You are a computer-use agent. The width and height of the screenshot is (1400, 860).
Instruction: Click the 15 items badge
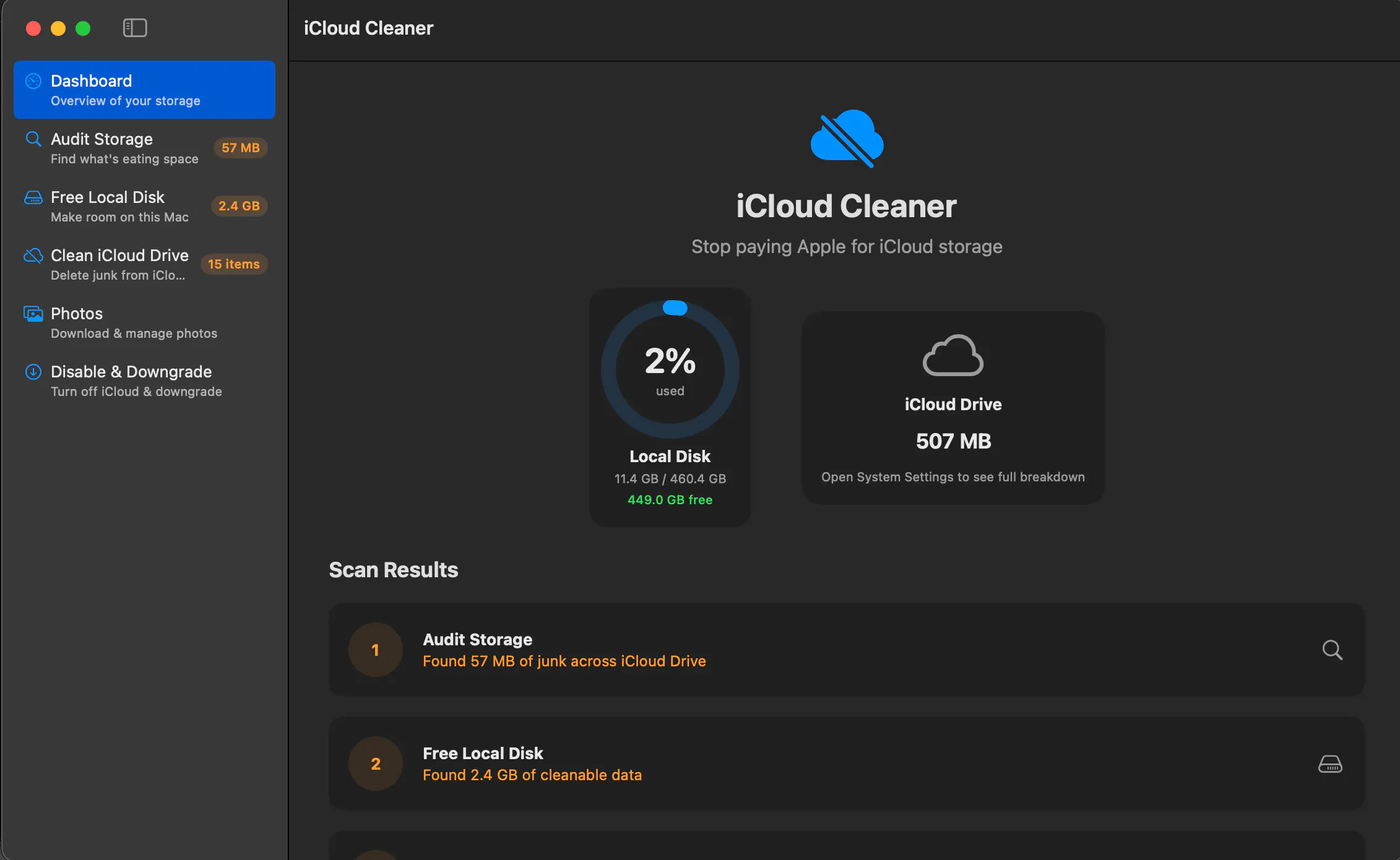click(234, 264)
